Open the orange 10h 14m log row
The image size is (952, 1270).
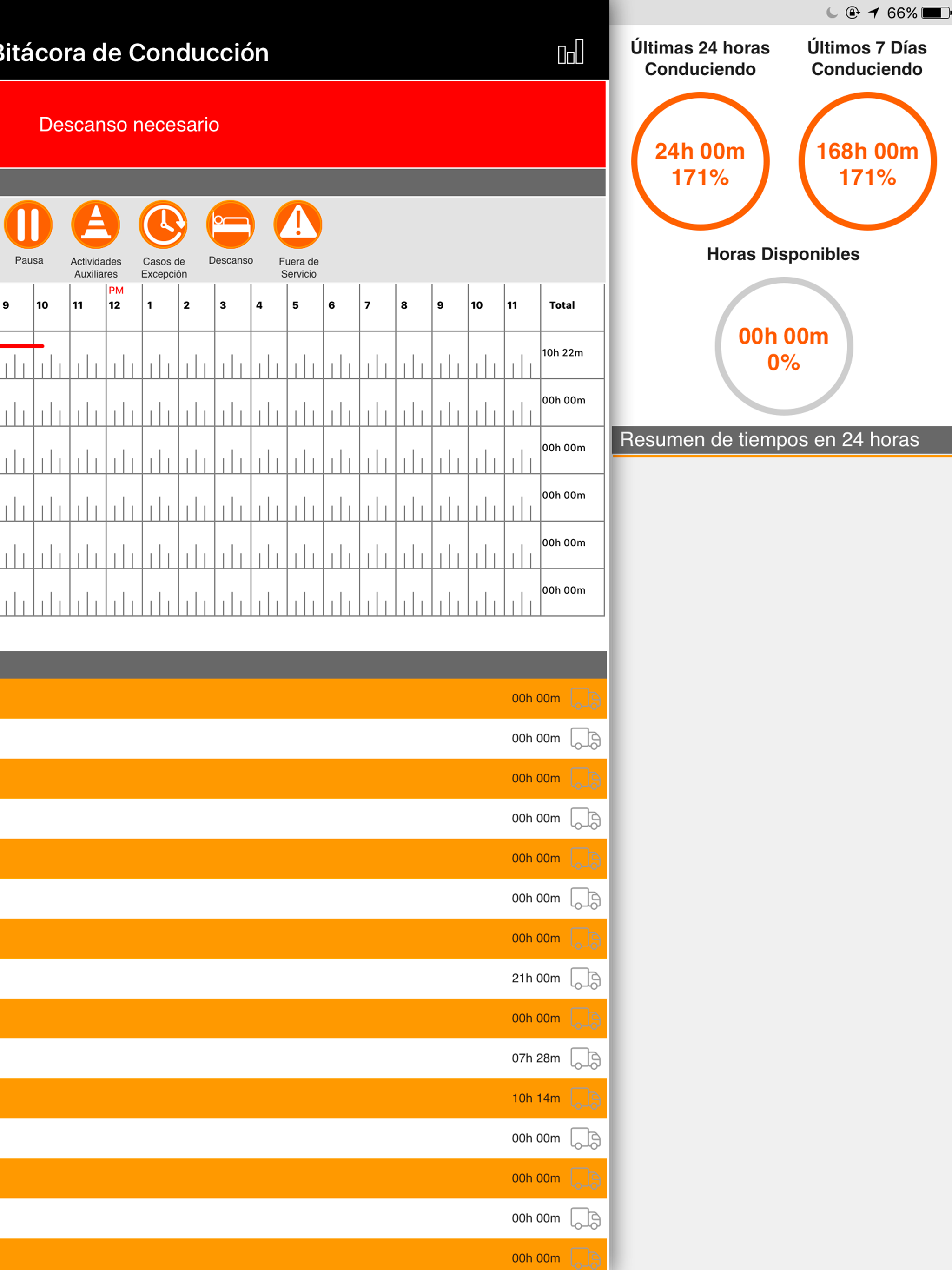pos(303,1098)
